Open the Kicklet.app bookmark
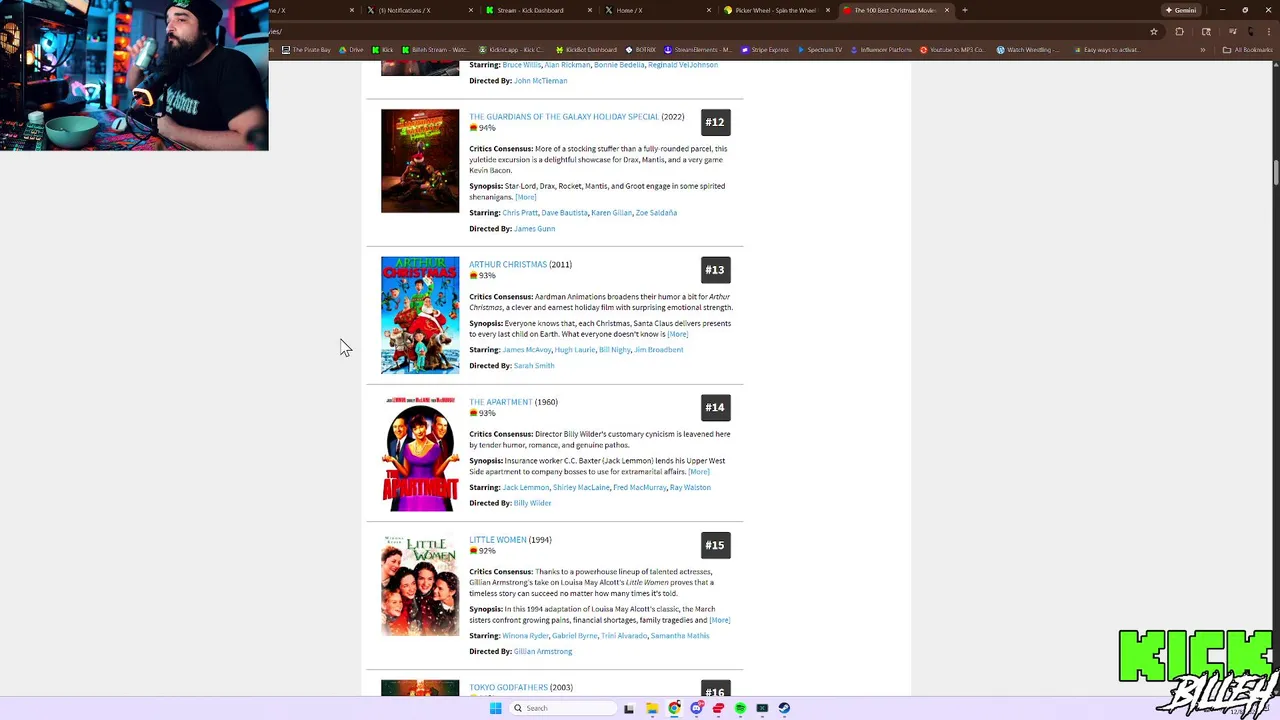The height and width of the screenshot is (720, 1280). click(x=511, y=50)
